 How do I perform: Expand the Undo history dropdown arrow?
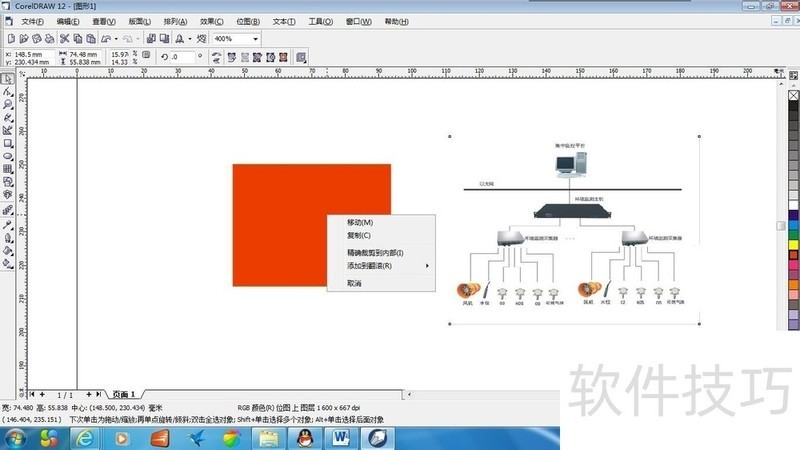[119, 39]
